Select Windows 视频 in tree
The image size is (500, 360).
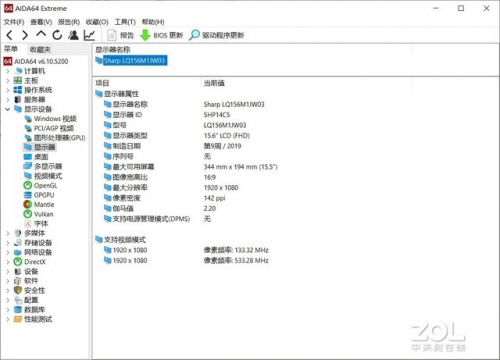pos(51,119)
